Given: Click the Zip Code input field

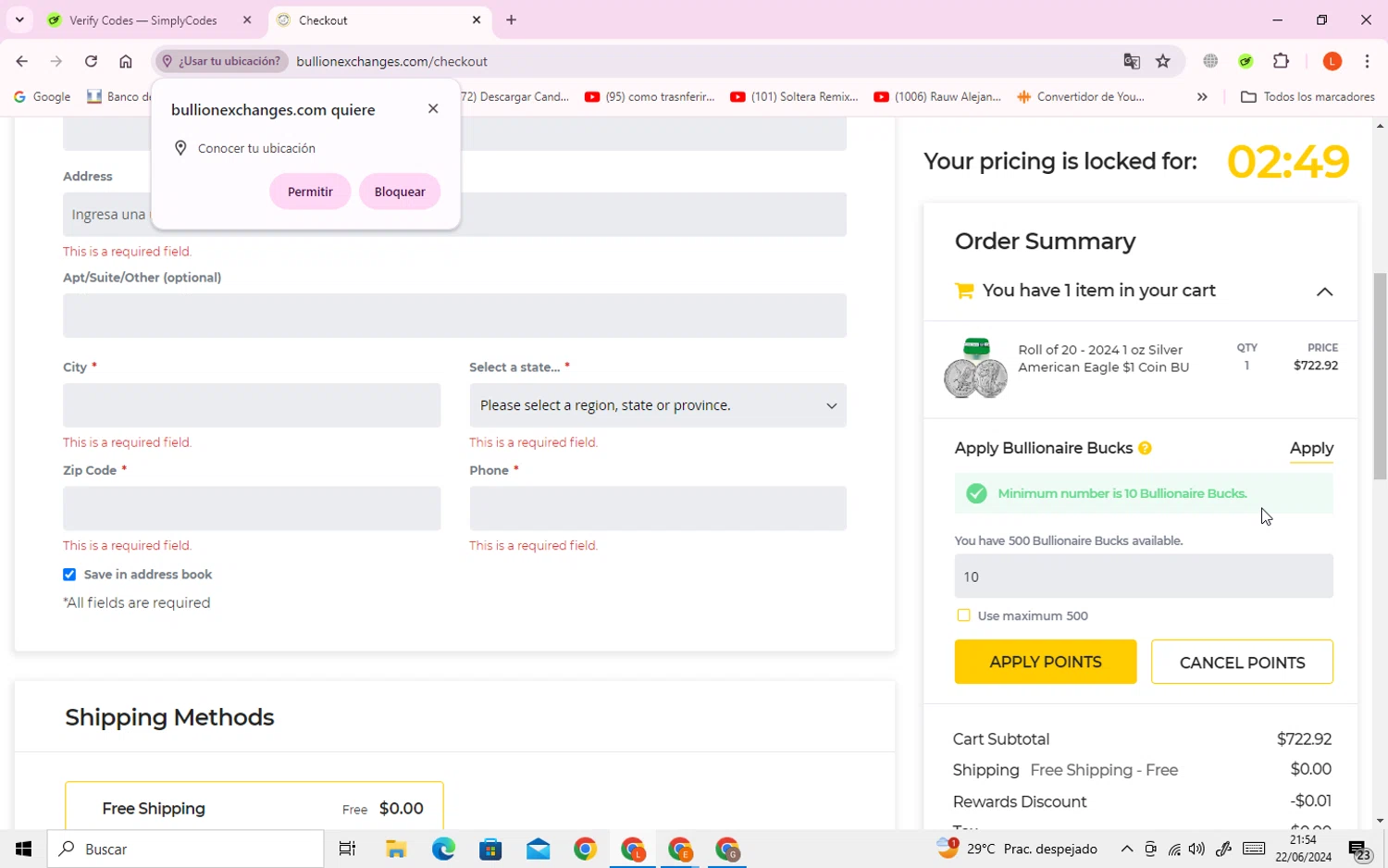Looking at the screenshot, I should 252,508.
